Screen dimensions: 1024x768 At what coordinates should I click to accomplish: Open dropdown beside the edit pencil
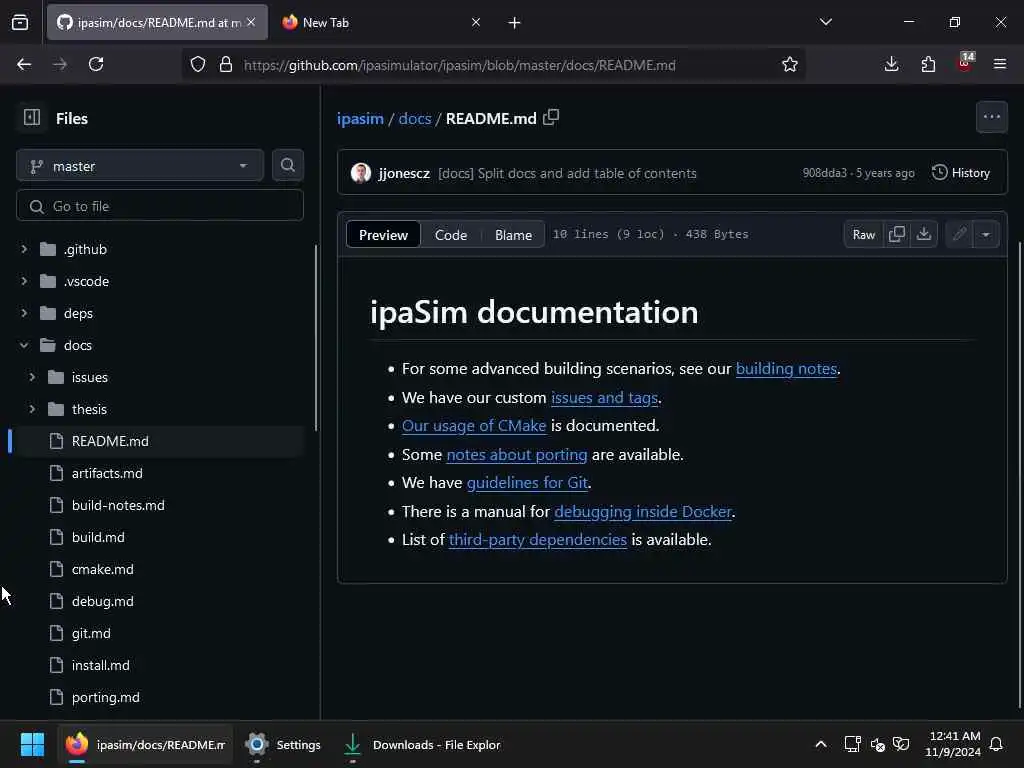[985, 234]
